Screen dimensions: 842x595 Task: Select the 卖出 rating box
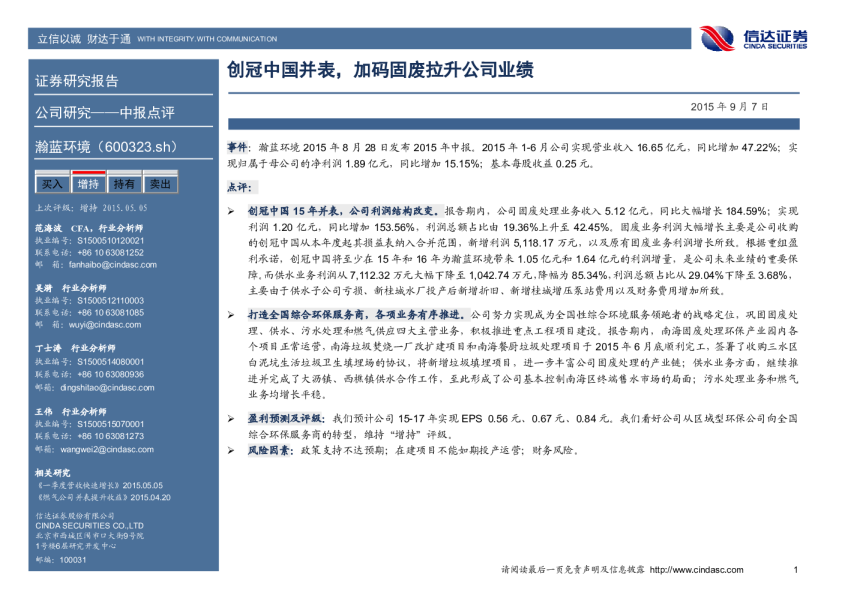tap(159, 184)
